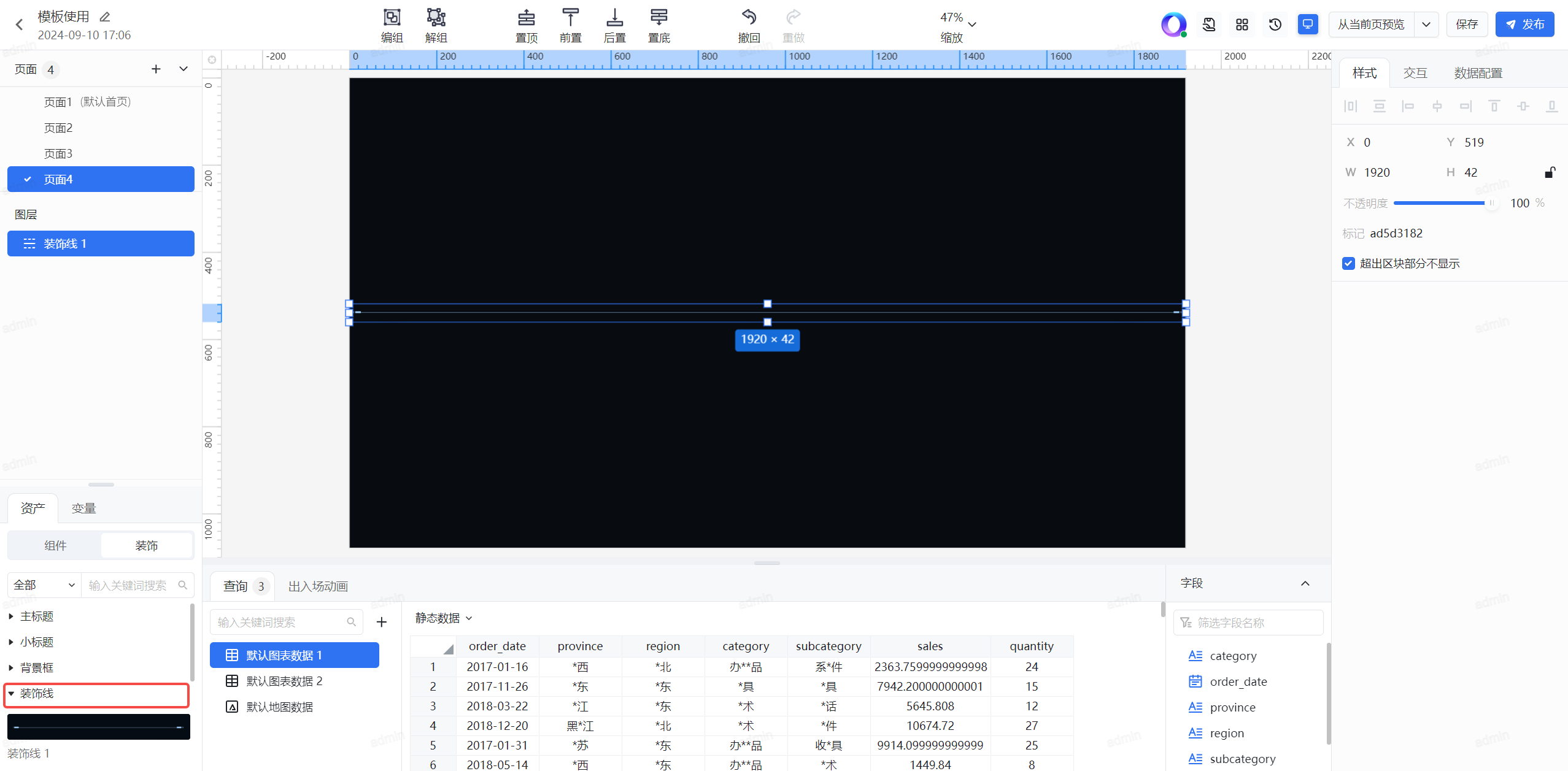Switch to 组件 segment toggle
Viewport: 1568px width, 771px height.
[x=55, y=545]
